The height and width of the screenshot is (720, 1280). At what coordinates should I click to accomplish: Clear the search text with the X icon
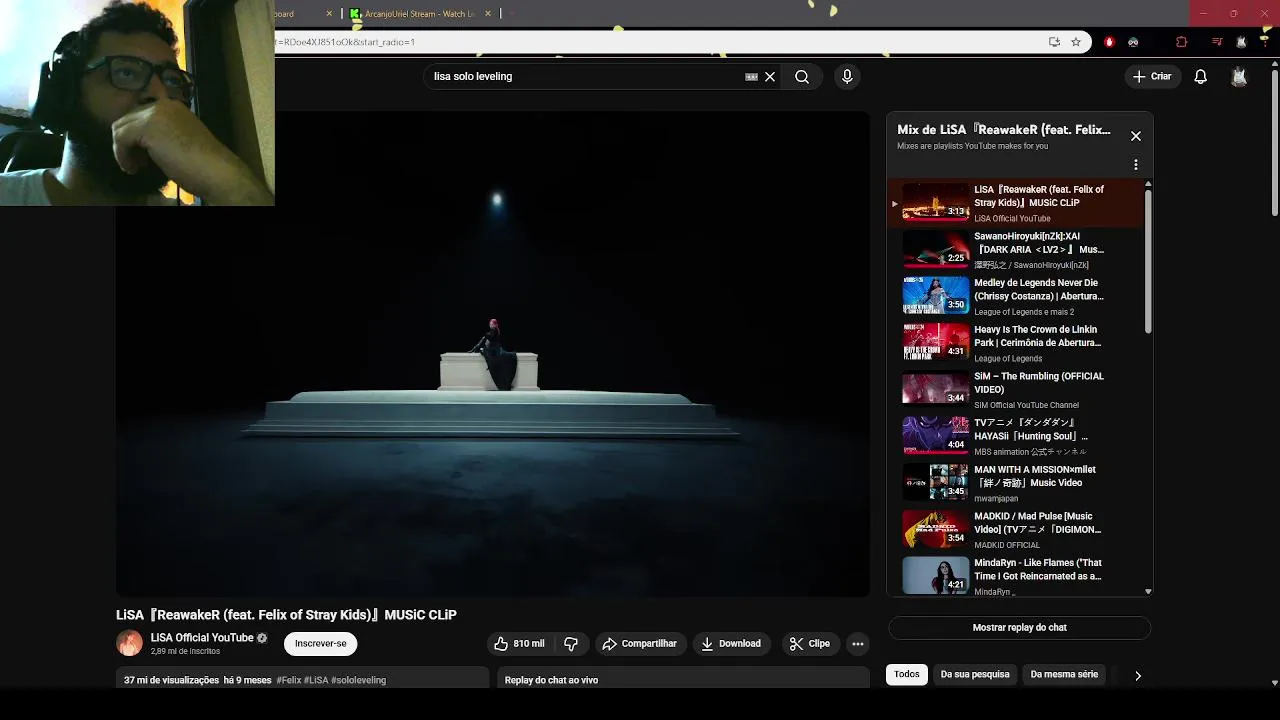[x=770, y=77]
